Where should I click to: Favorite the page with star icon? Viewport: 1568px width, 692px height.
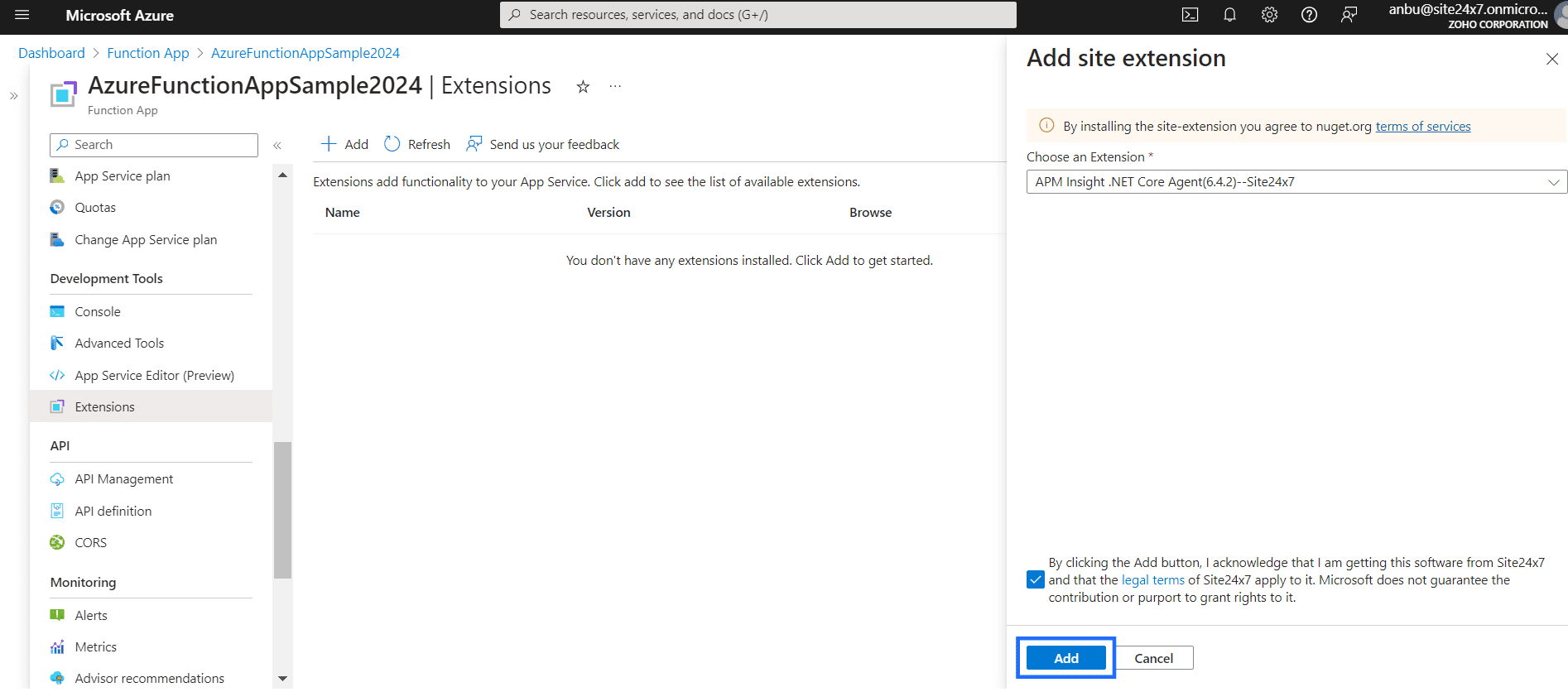(583, 87)
